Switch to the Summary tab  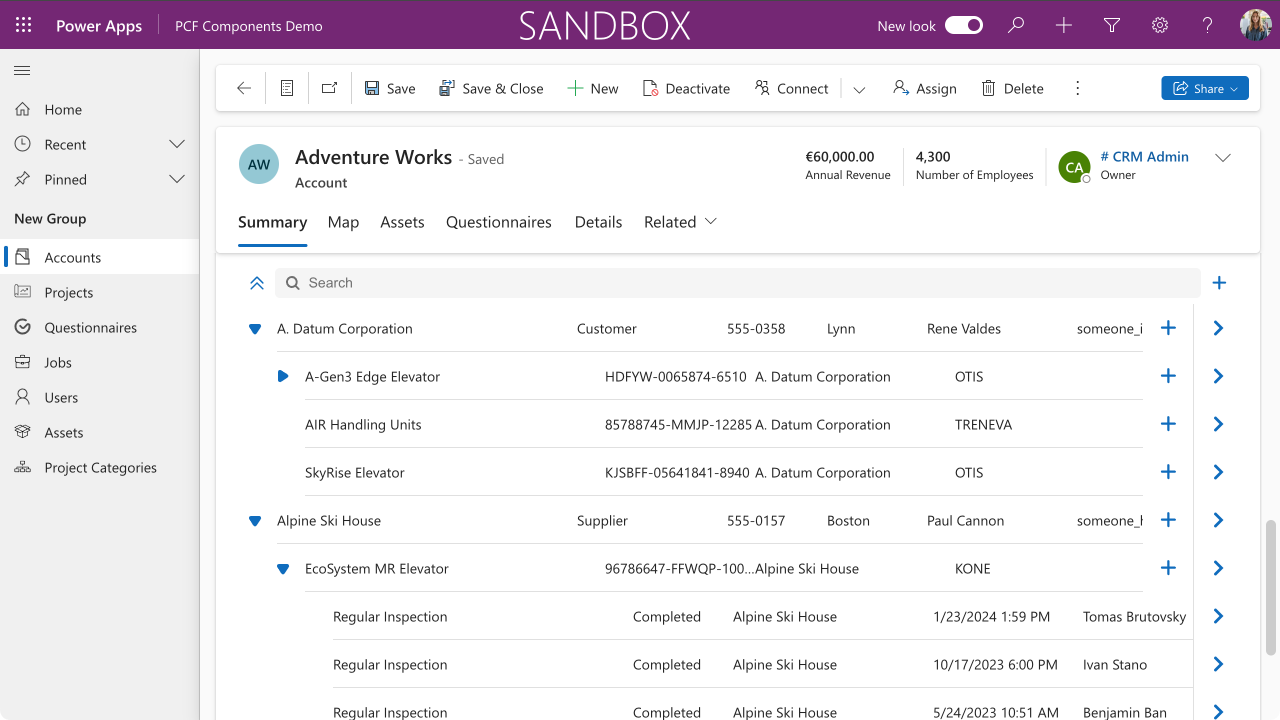point(272,222)
